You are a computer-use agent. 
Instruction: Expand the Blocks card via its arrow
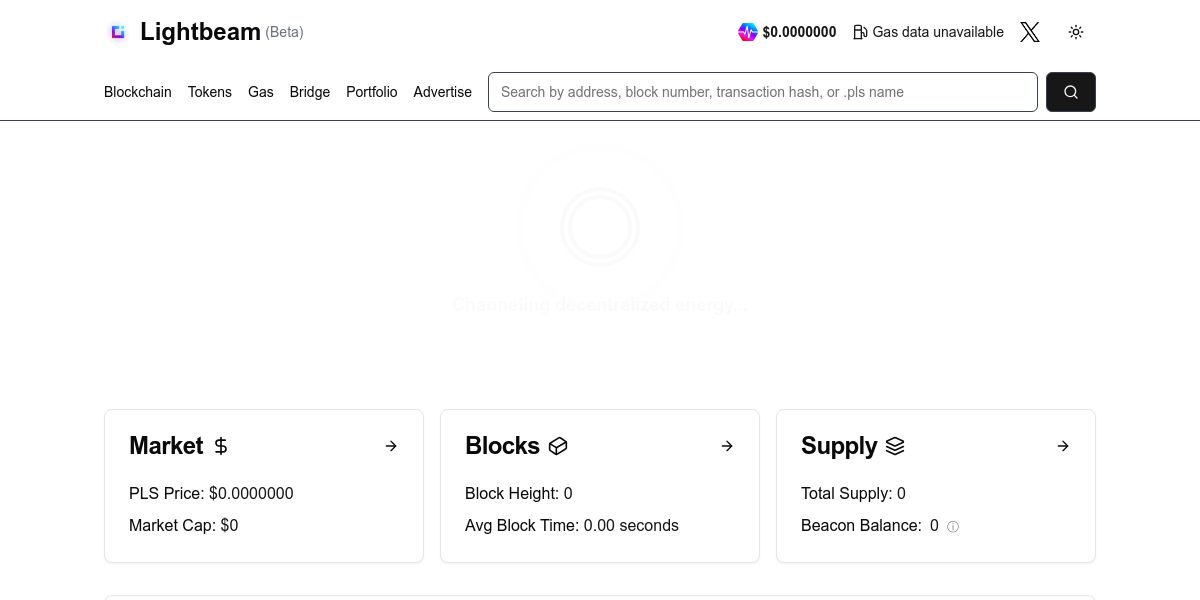point(727,446)
